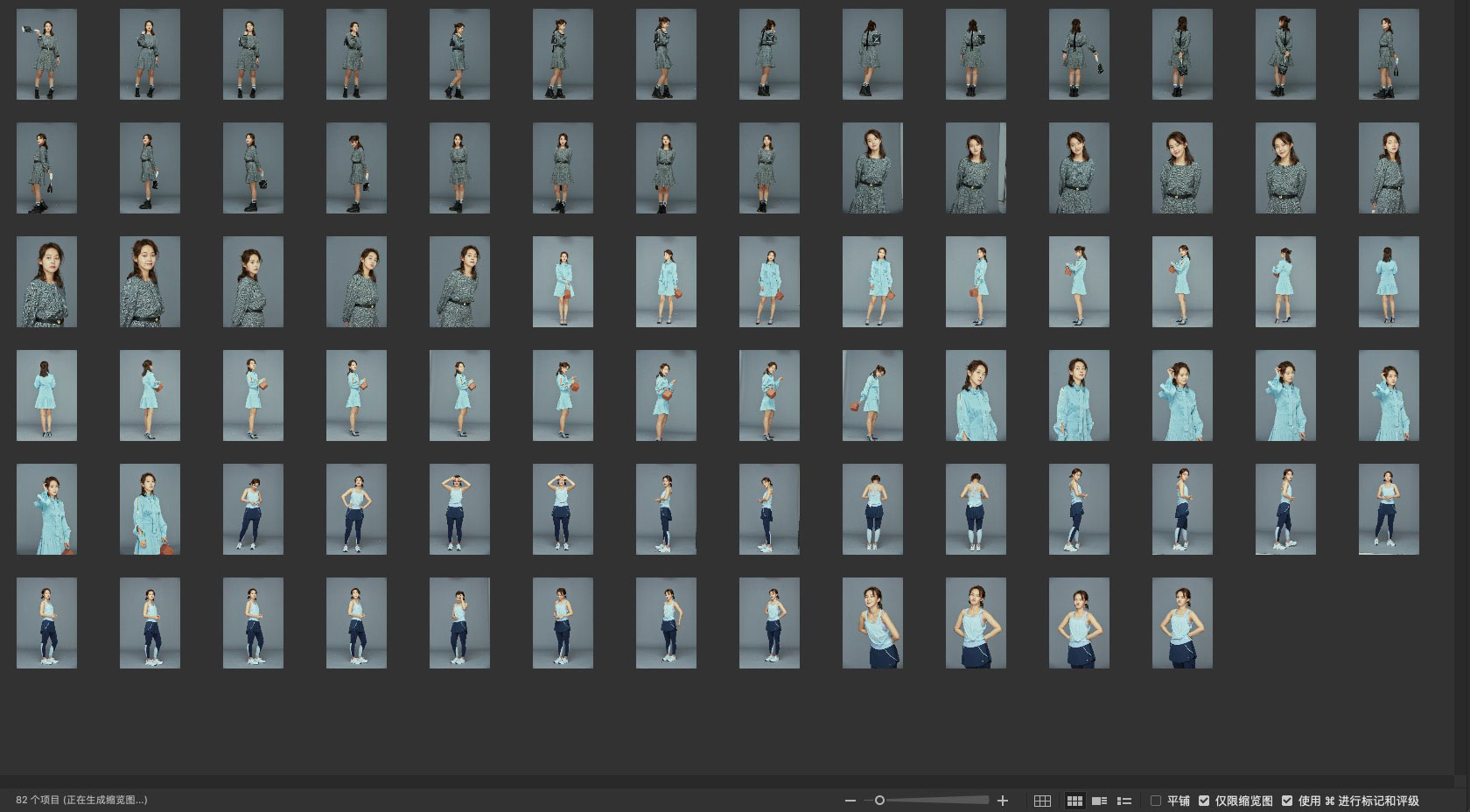The height and width of the screenshot is (812, 1470).
Task: Click the minus icon to shrink thumbnails
Action: pos(850,801)
